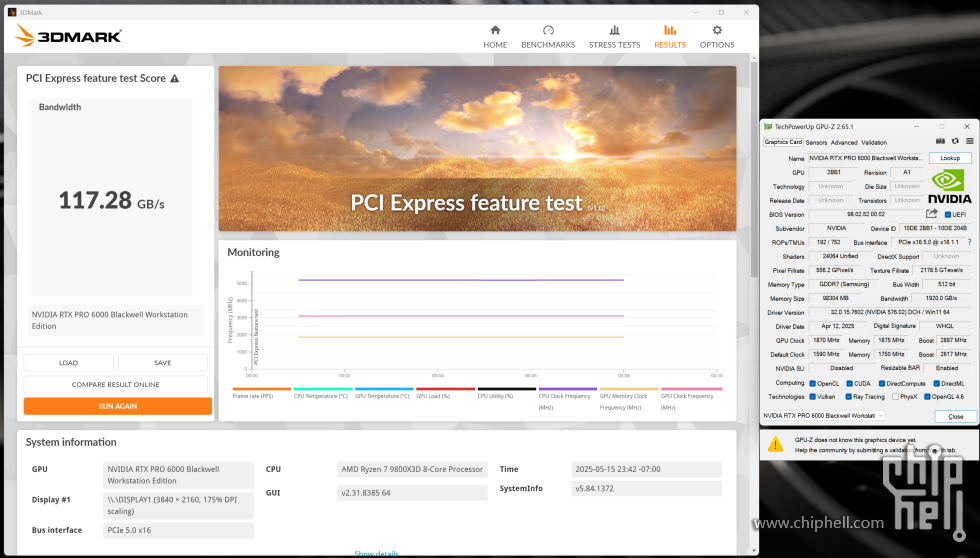Toggle CUDA checkbox in GPU-Z

tap(849, 384)
